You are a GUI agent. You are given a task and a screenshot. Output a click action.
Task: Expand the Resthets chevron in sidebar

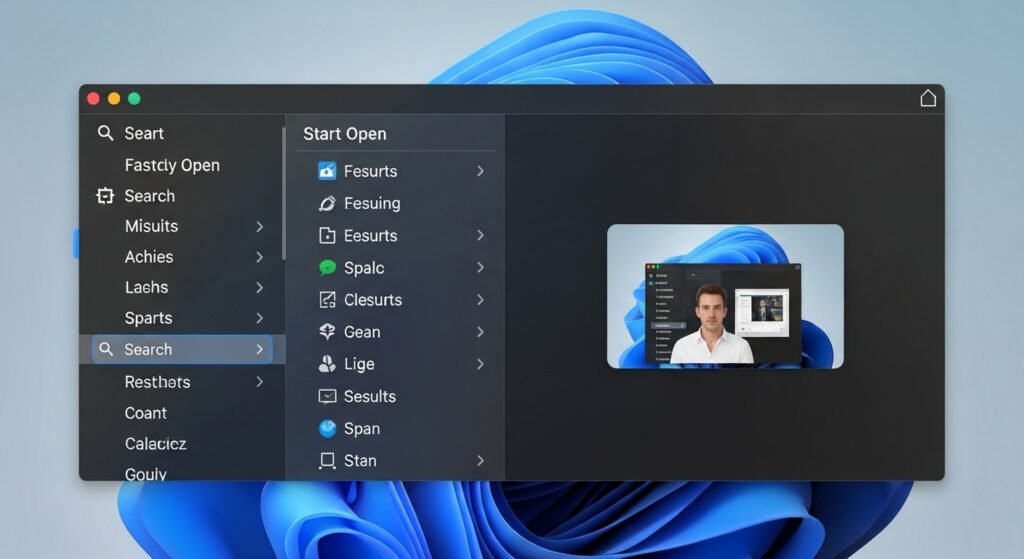[259, 382]
